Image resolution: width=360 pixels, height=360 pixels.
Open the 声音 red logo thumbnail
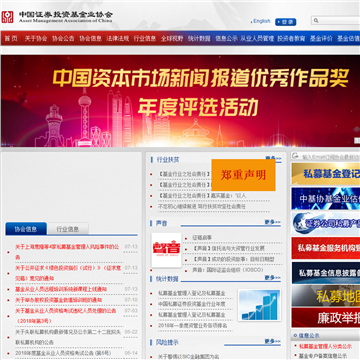tap(166, 250)
